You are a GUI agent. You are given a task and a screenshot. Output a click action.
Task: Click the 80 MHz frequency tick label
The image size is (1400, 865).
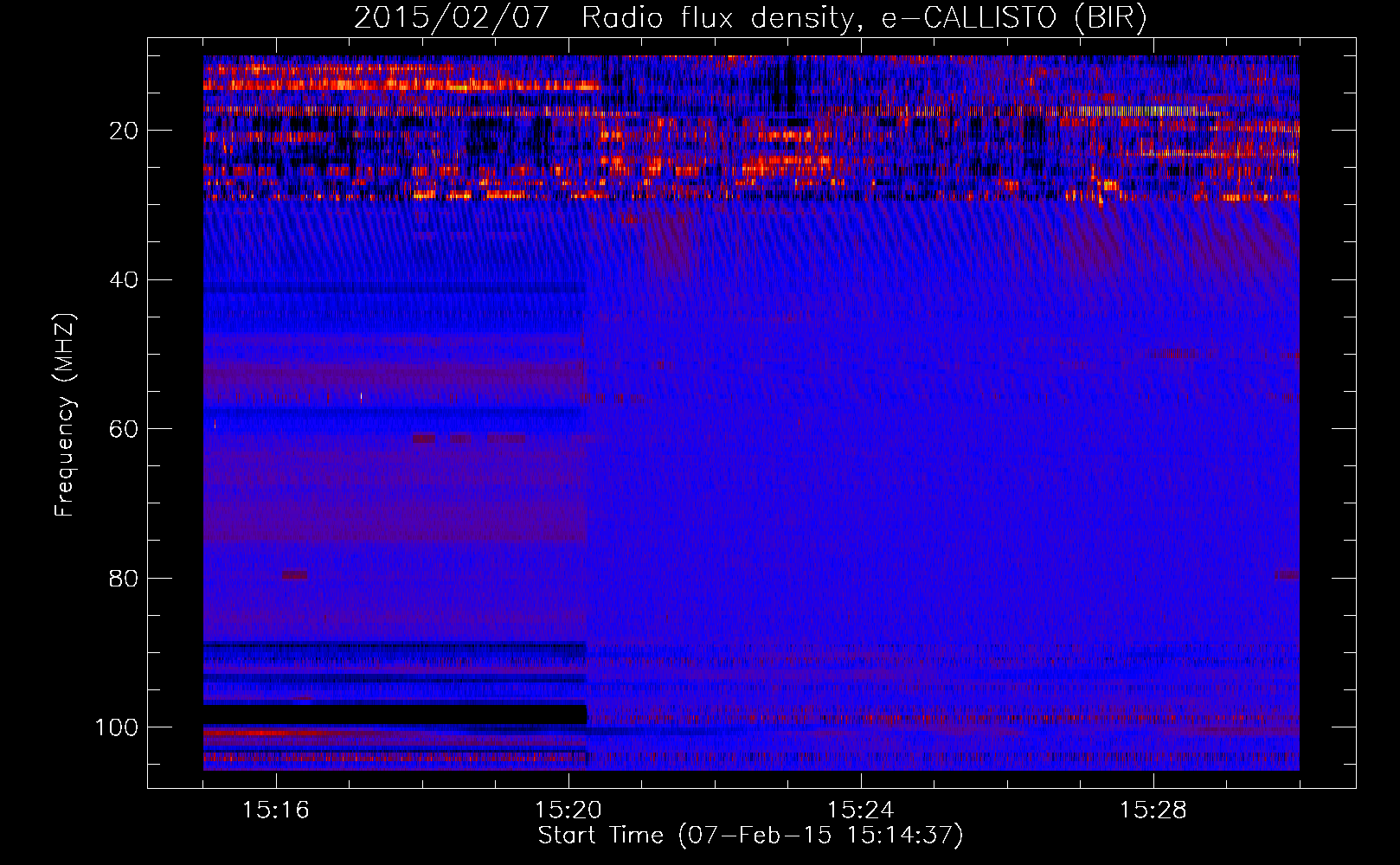pos(124,579)
